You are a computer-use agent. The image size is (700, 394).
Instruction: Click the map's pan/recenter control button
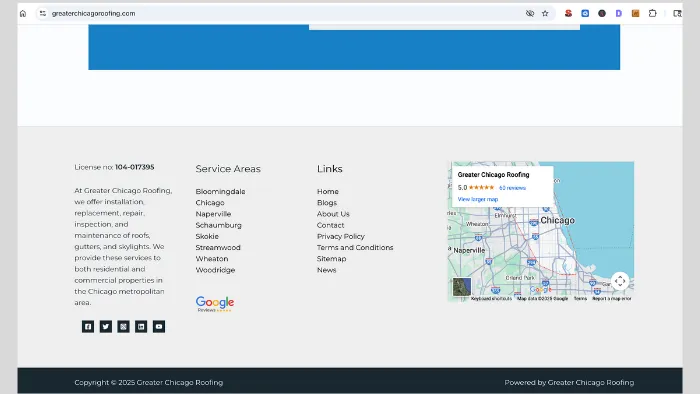tap(620, 281)
